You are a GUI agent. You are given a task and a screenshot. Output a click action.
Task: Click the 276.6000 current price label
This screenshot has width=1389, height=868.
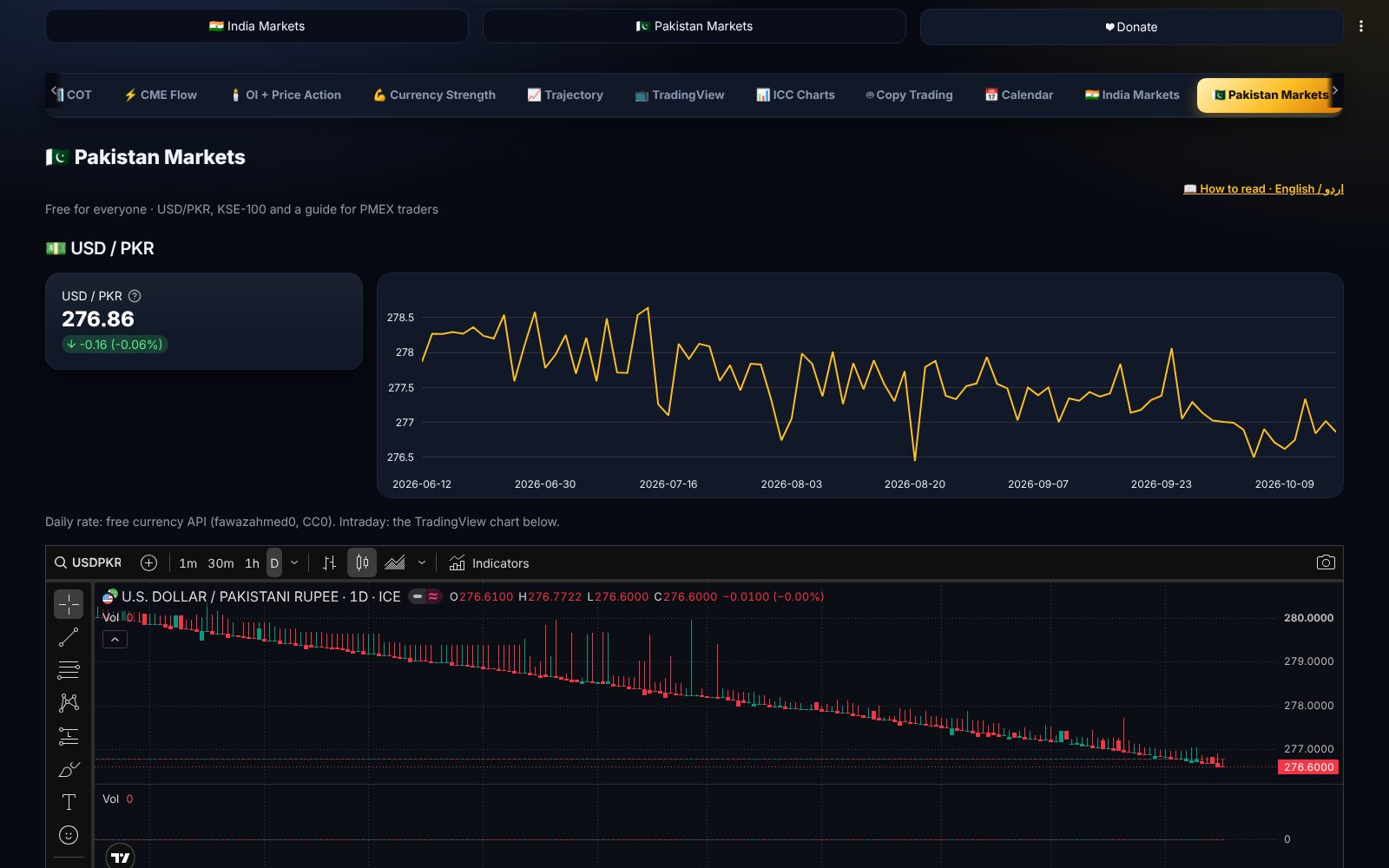pos(1308,767)
